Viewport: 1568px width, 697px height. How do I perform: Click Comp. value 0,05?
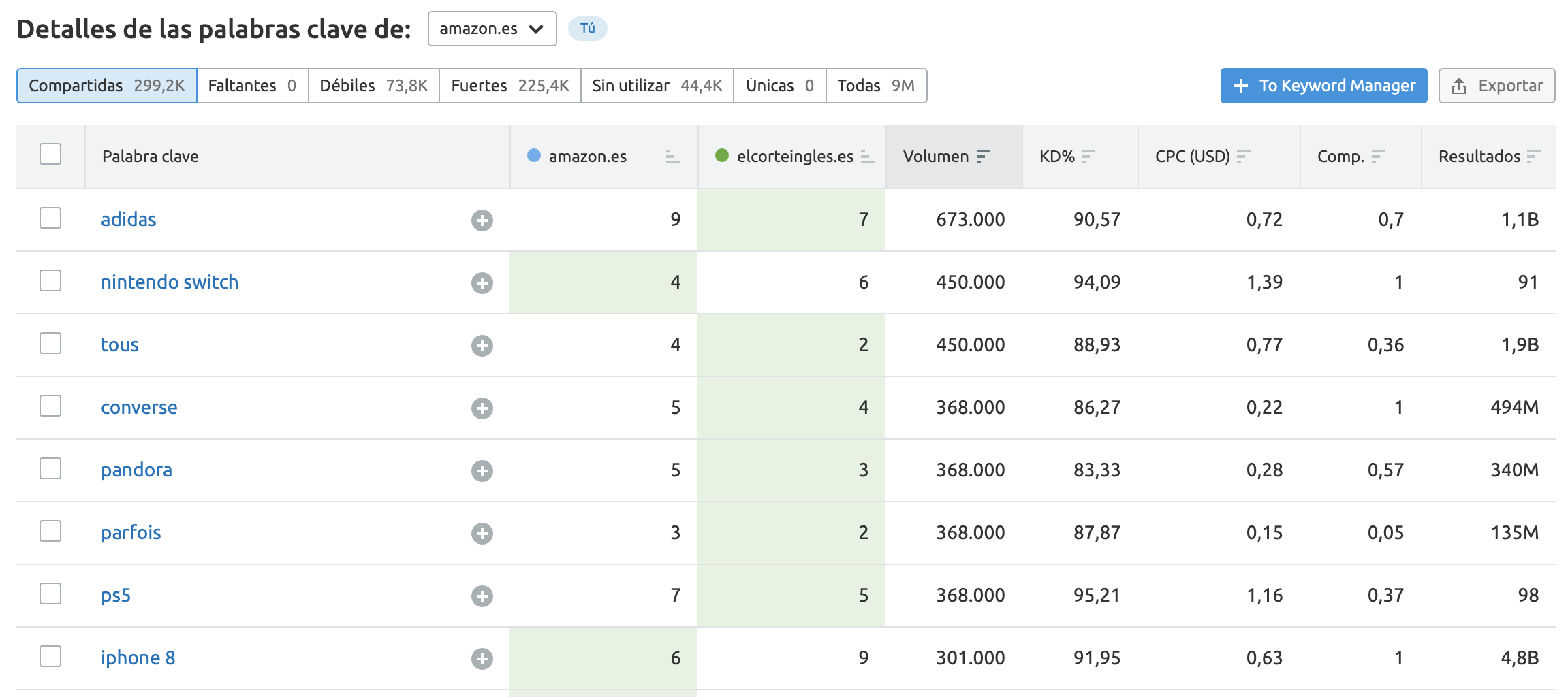1386,532
